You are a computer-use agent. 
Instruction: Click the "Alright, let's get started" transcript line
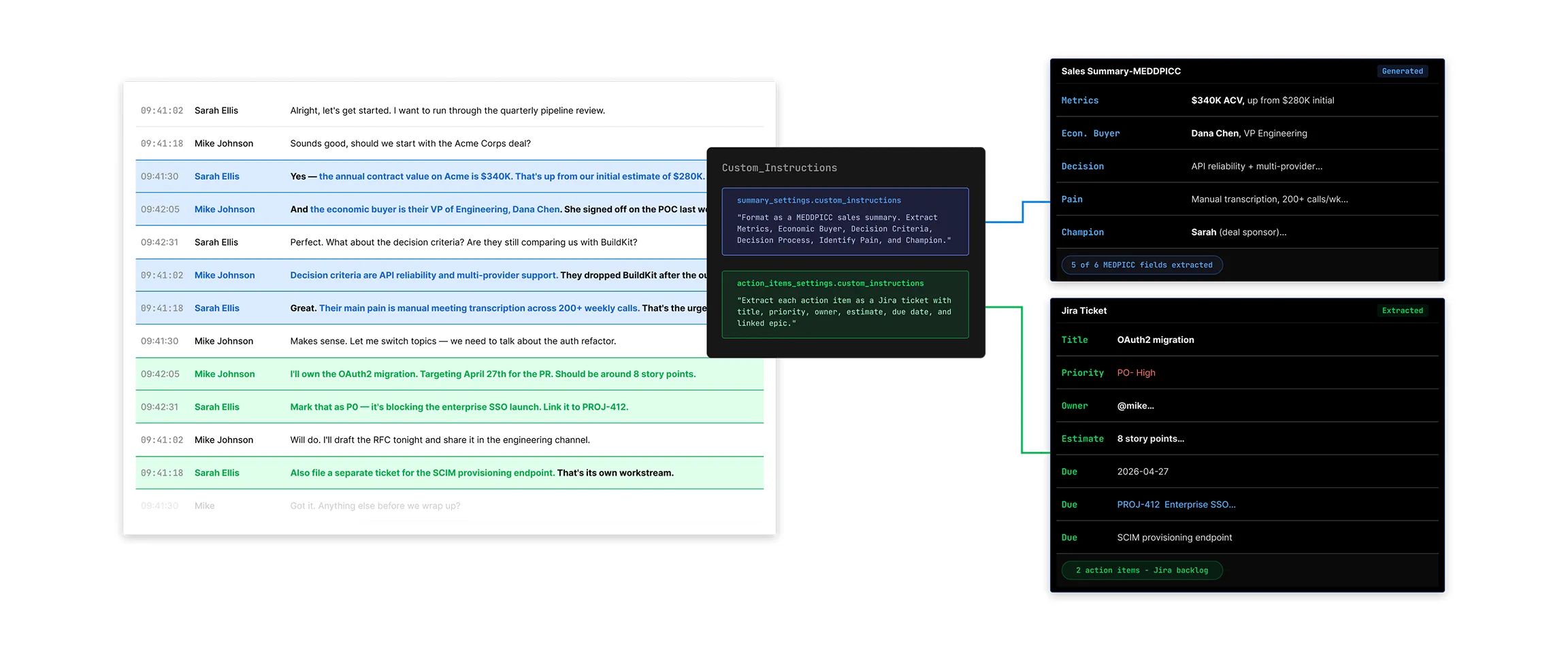pos(447,110)
